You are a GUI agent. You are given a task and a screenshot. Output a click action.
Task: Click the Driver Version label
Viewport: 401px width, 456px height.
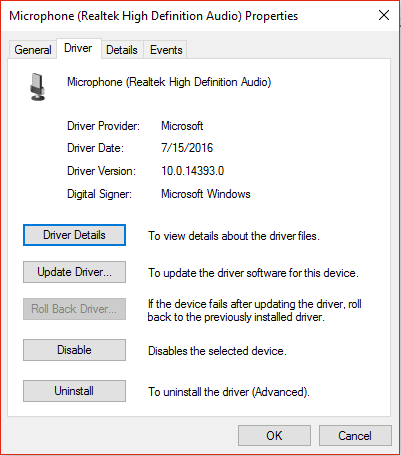click(x=102, y=171)
